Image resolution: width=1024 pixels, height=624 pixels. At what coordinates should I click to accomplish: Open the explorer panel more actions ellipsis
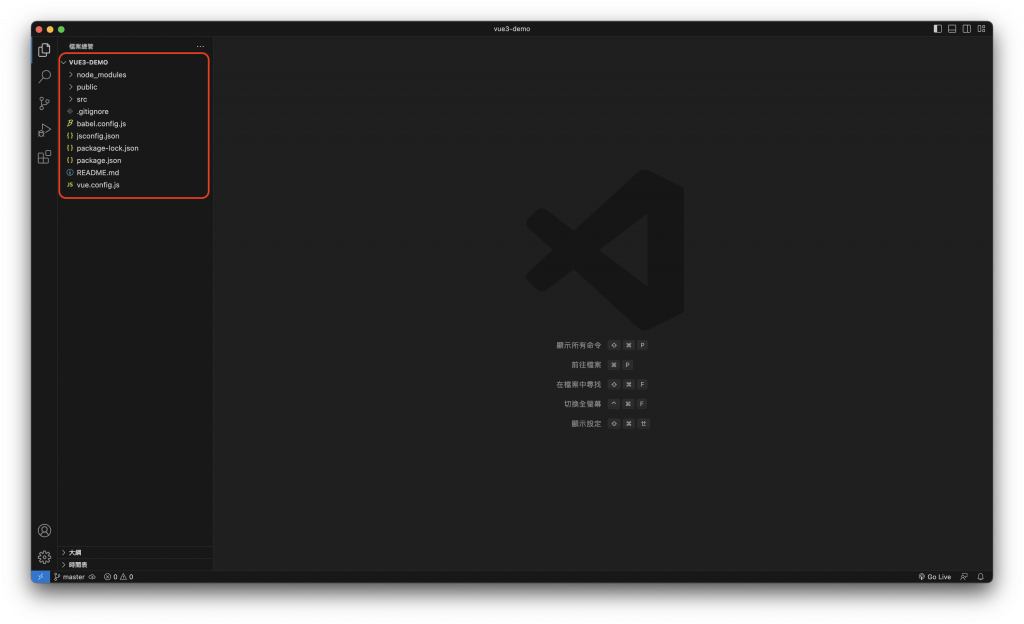click(x=200, y=46)
